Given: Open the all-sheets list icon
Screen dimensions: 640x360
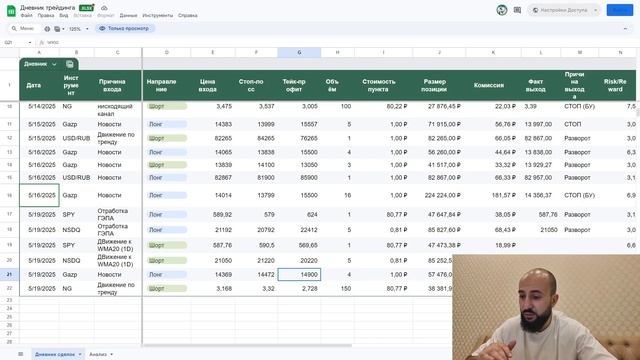Looking at the screenshot, I should point(20,354).
